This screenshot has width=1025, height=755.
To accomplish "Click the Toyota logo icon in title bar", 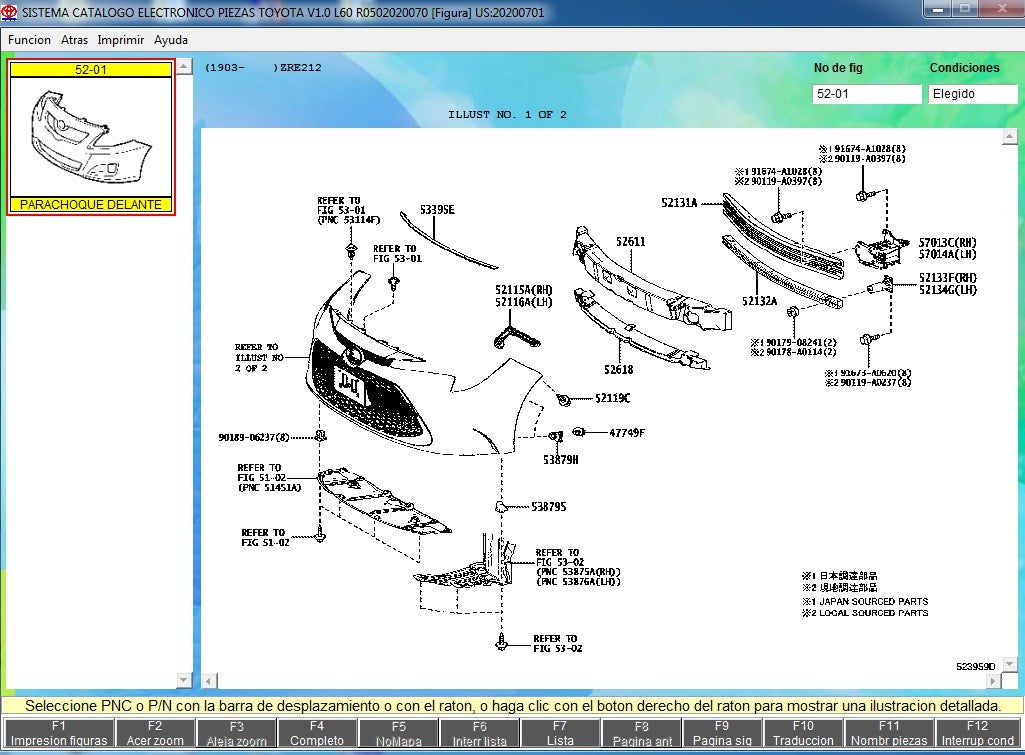I will point(10,10).
